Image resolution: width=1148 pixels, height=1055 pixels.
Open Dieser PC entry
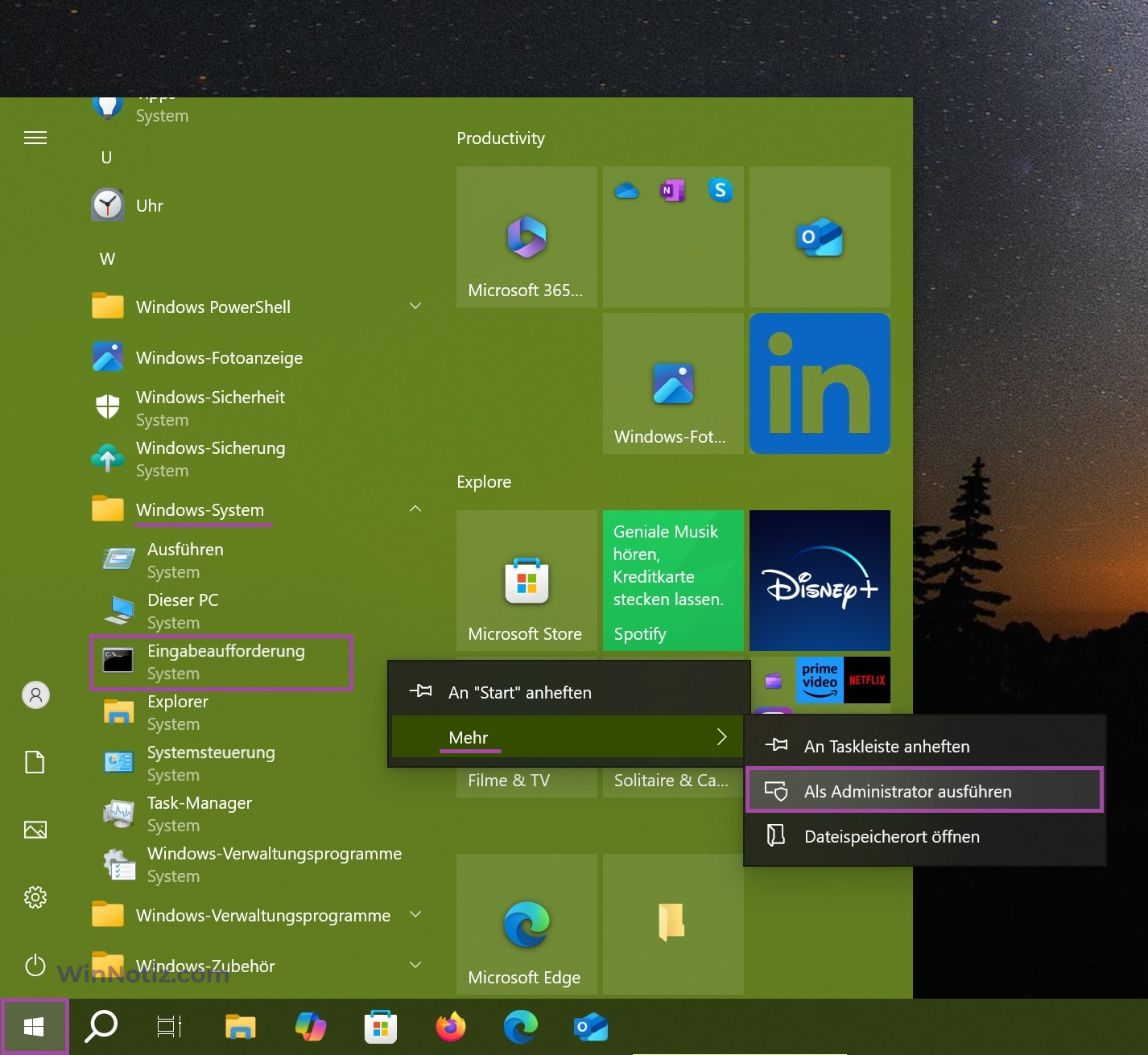click(x=258, y=612)
